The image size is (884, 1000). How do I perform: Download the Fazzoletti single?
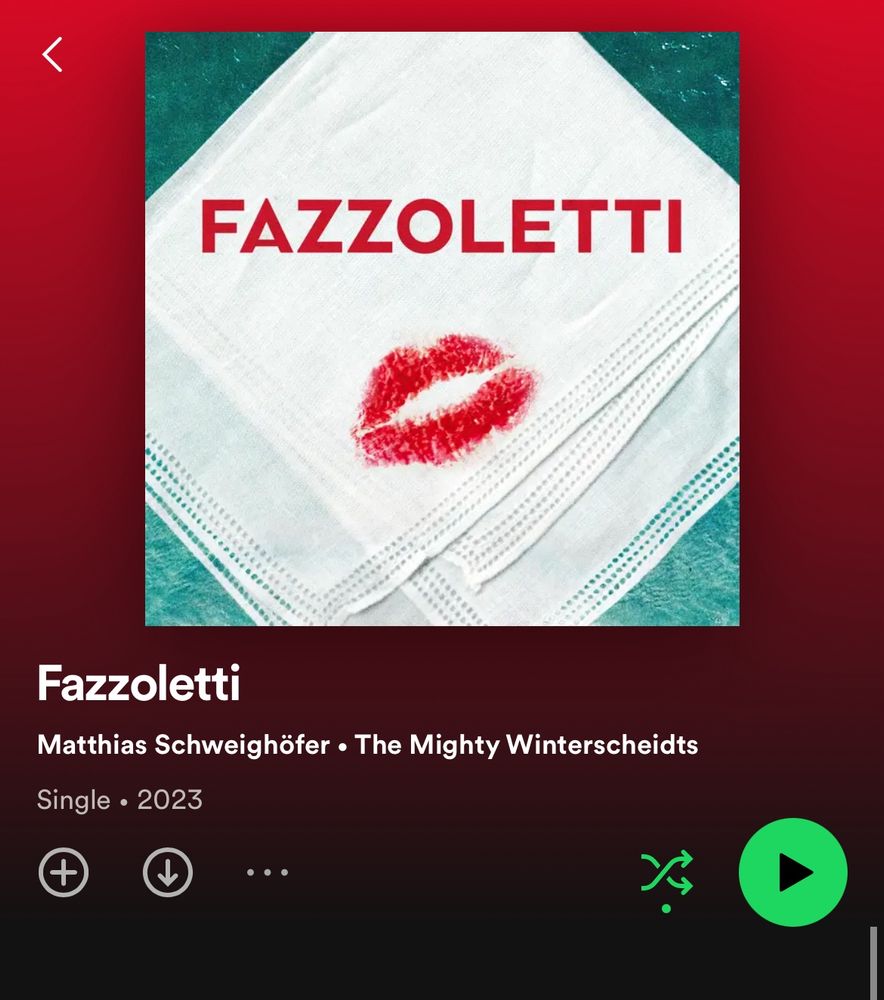click(168, 872)
